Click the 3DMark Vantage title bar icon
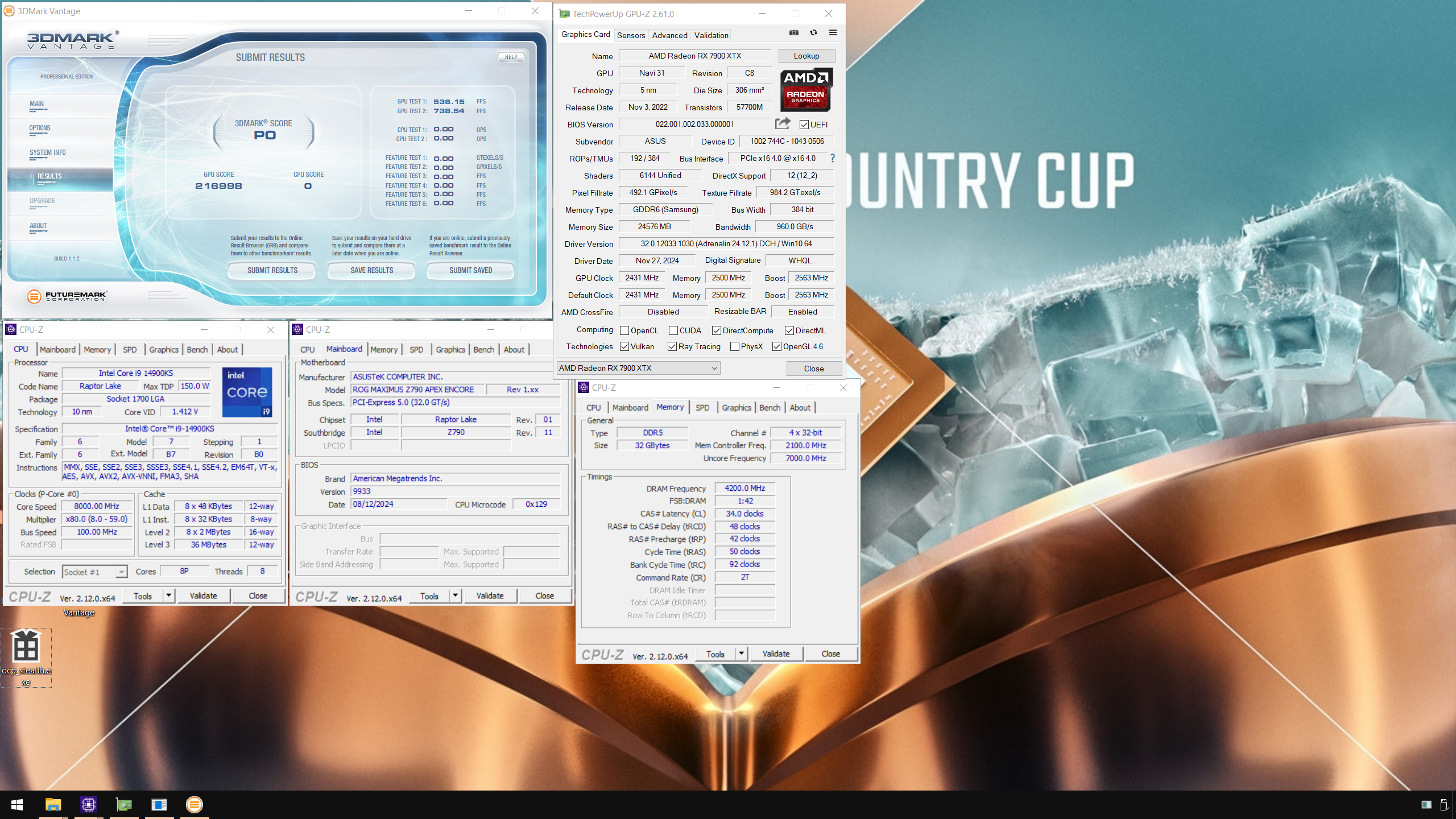Image resolution: width=1456 pixels, height=819 pixels. click(x=9, y=11)
